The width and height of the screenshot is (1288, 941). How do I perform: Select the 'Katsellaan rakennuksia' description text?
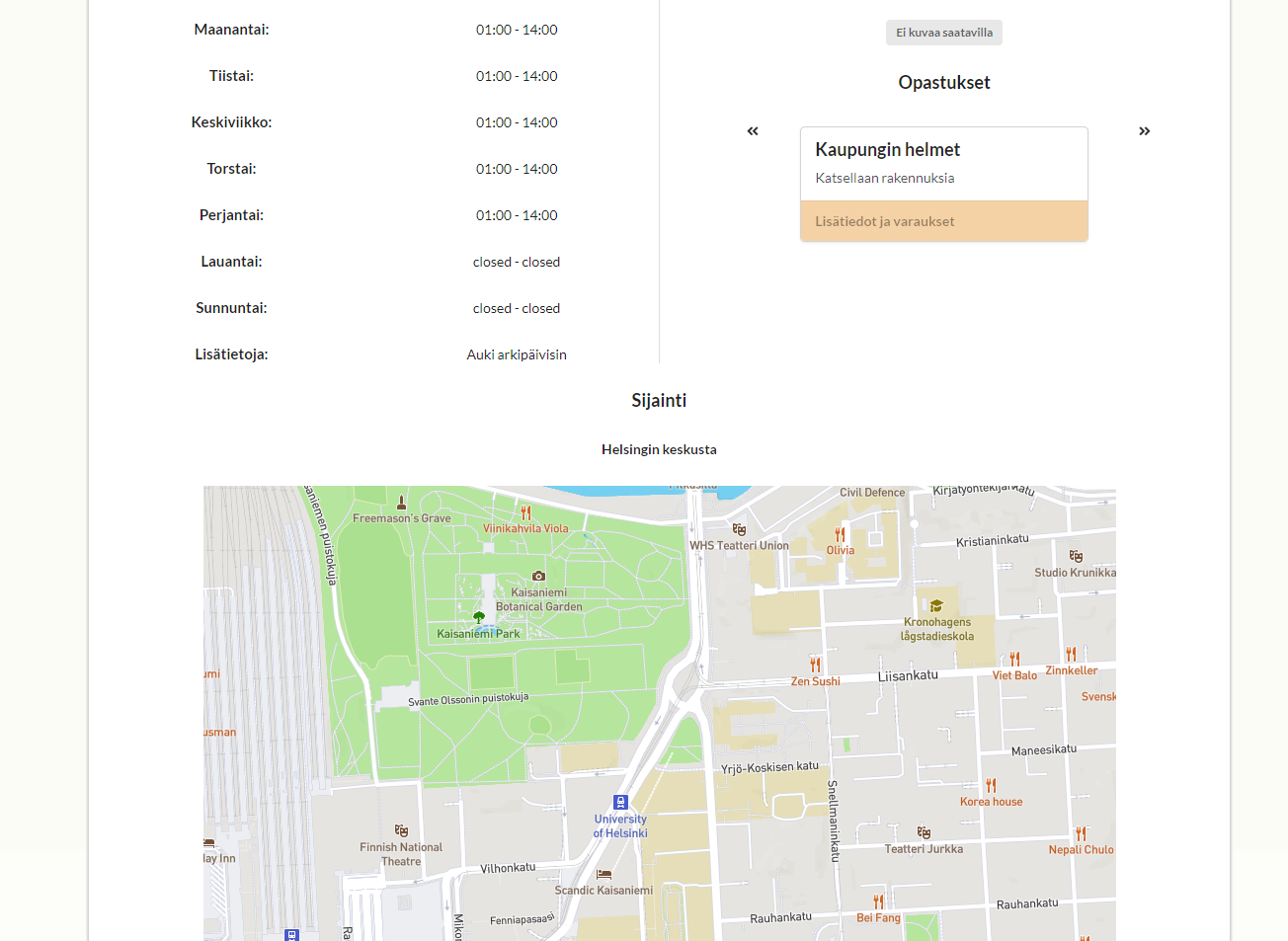(884, 178)
